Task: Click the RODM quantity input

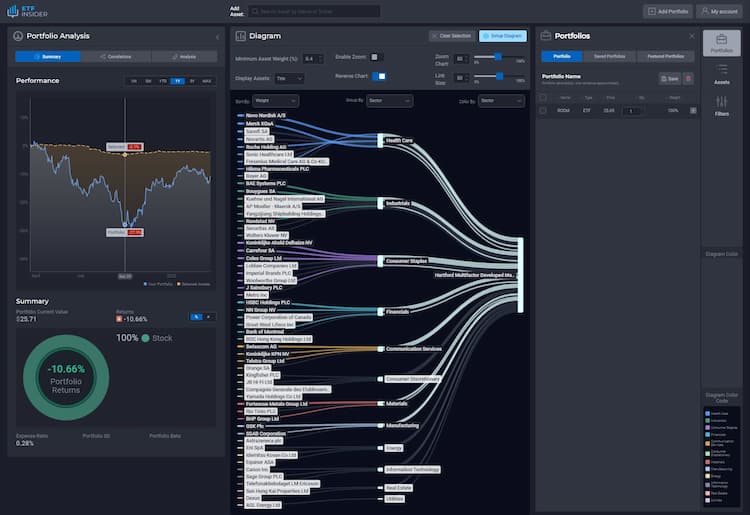Action: point(631,110)
